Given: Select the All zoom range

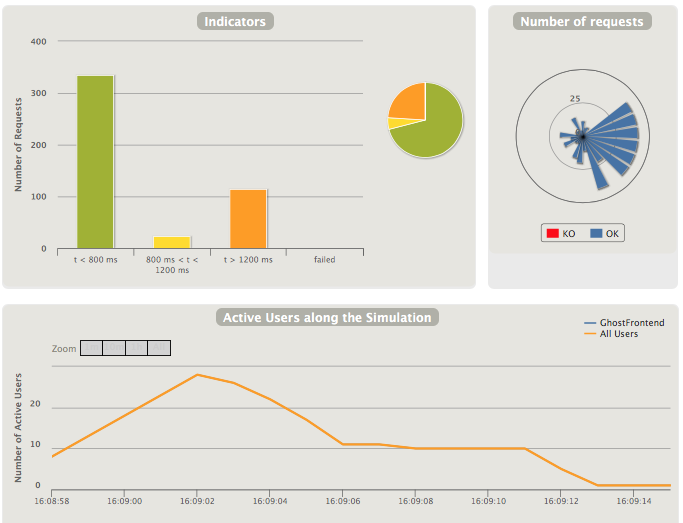Looking at the screenshot, I should click(160, 348).
